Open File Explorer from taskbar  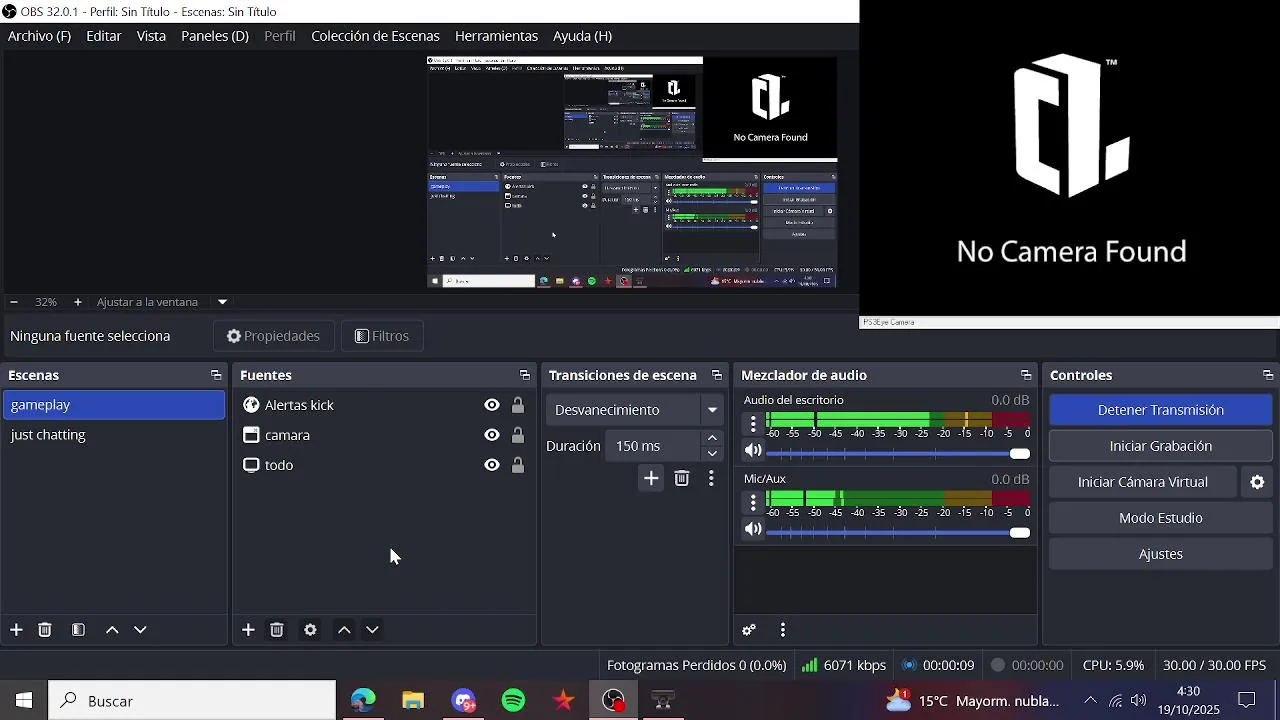click(413, 701)
